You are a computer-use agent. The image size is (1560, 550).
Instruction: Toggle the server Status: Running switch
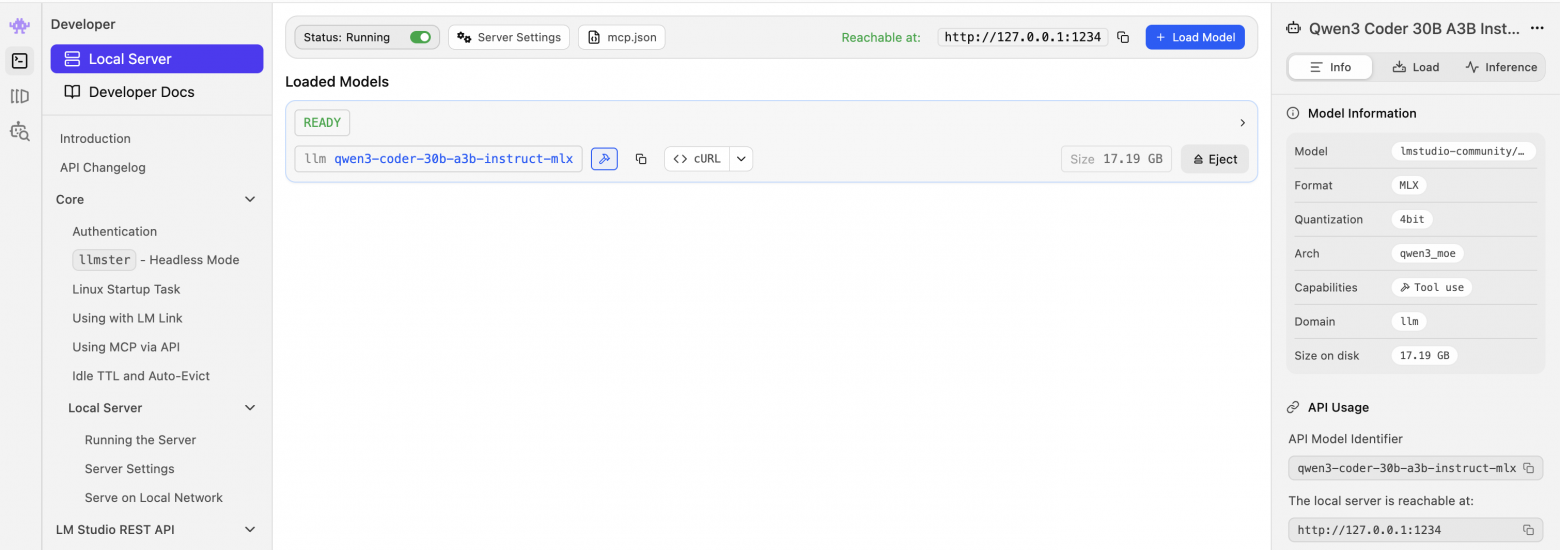[420, 37]
